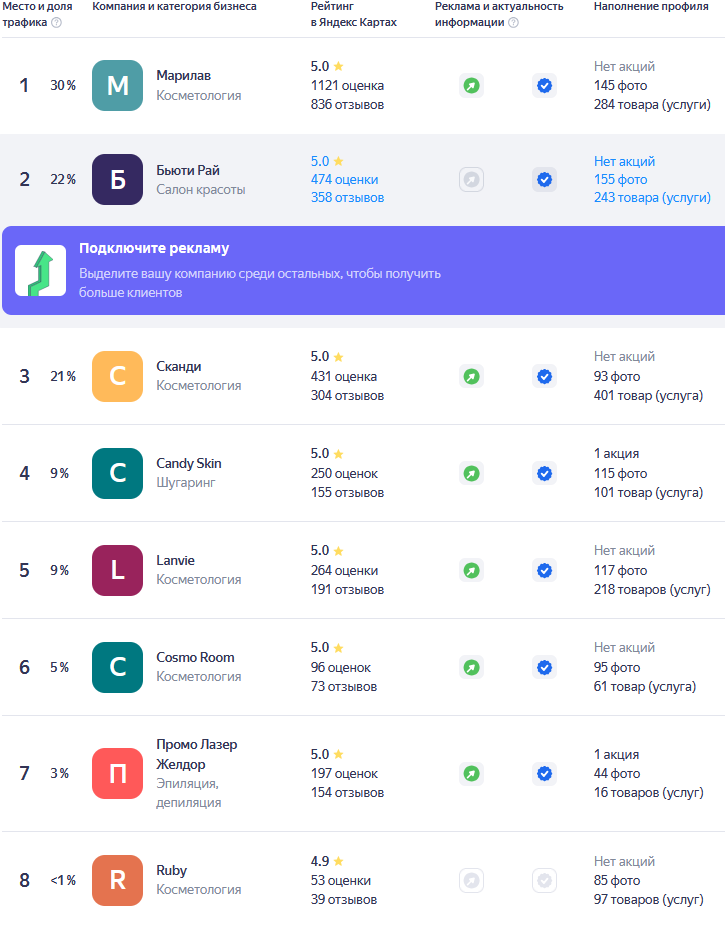Image resolution: width=725 pixels, height=925 pixels.
Task: Click the green arrow icon in advertising banner
Action: 41,271
